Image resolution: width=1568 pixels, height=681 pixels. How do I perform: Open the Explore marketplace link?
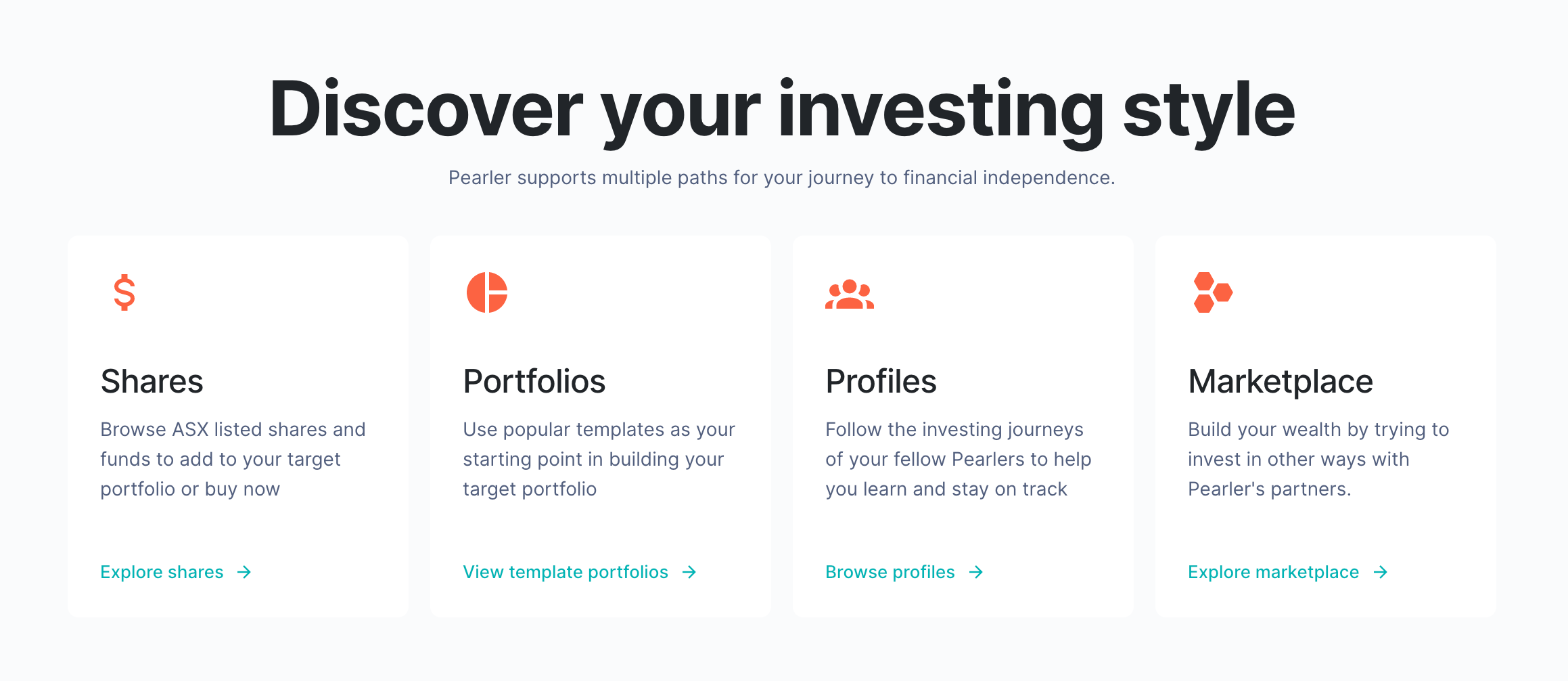tap(1273, 572)
